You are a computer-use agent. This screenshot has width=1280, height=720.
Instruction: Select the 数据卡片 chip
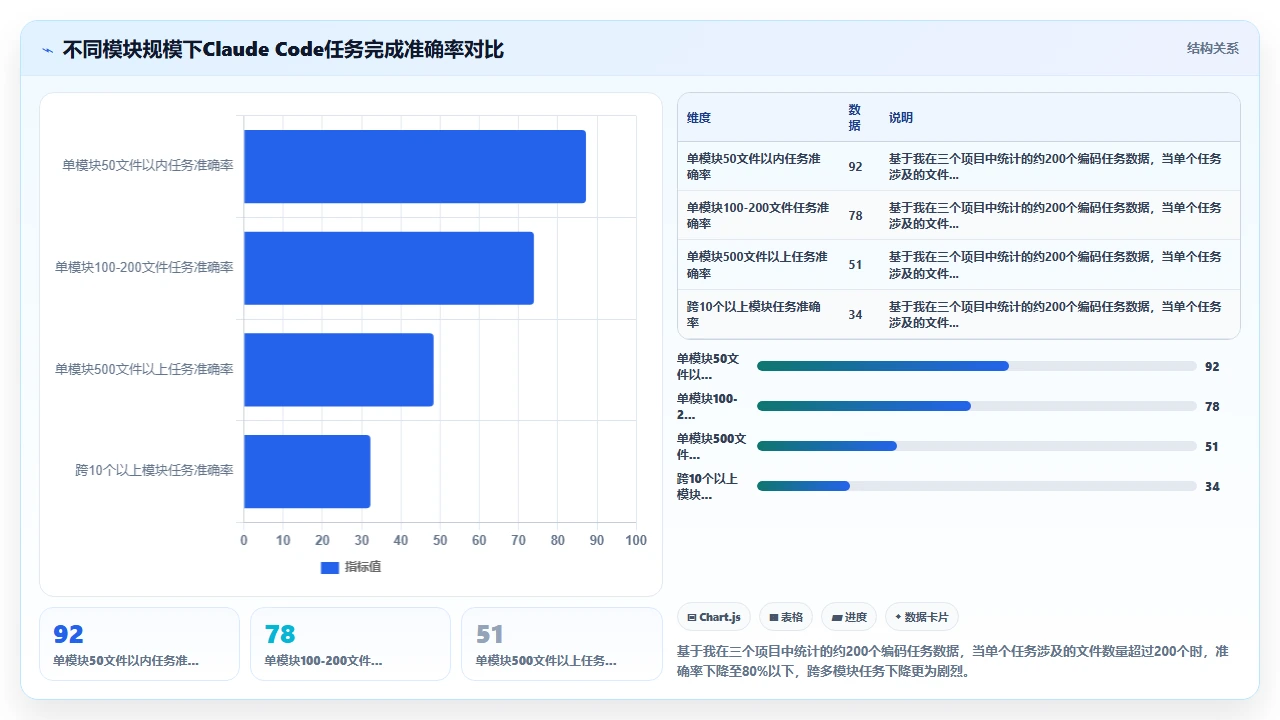coord(922,617)
